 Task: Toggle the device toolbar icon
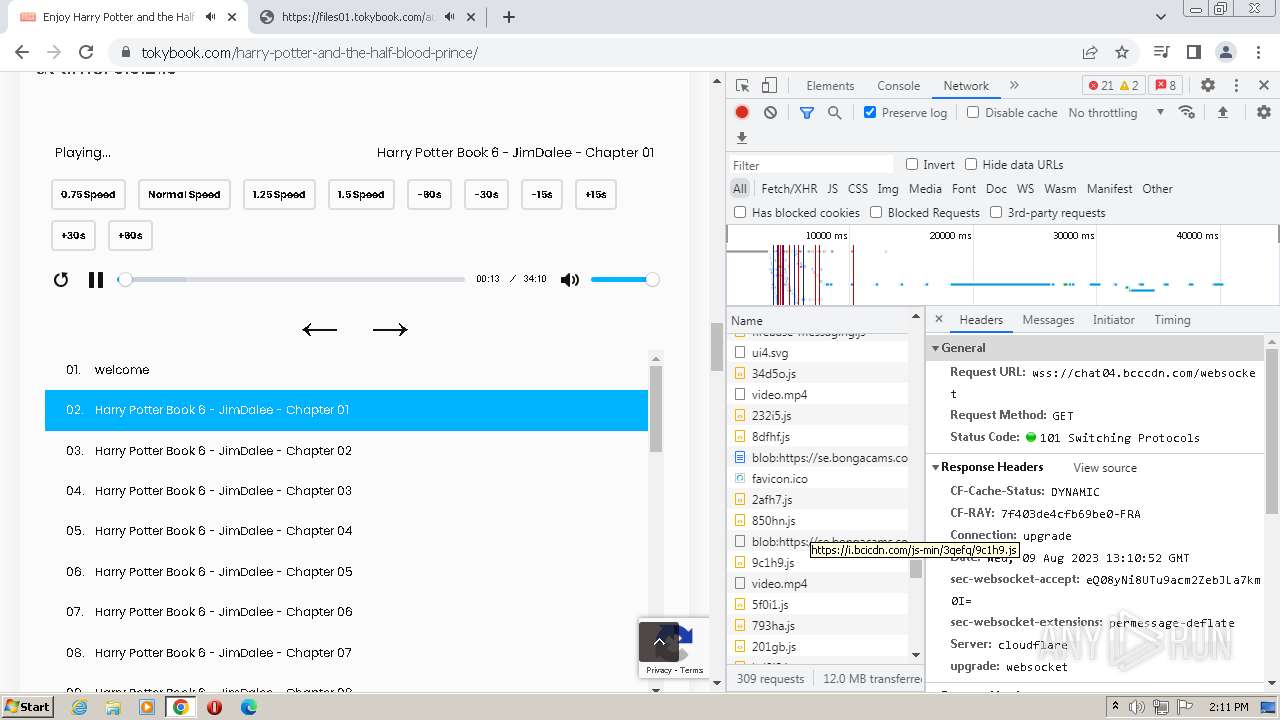[x=769, y=86]
